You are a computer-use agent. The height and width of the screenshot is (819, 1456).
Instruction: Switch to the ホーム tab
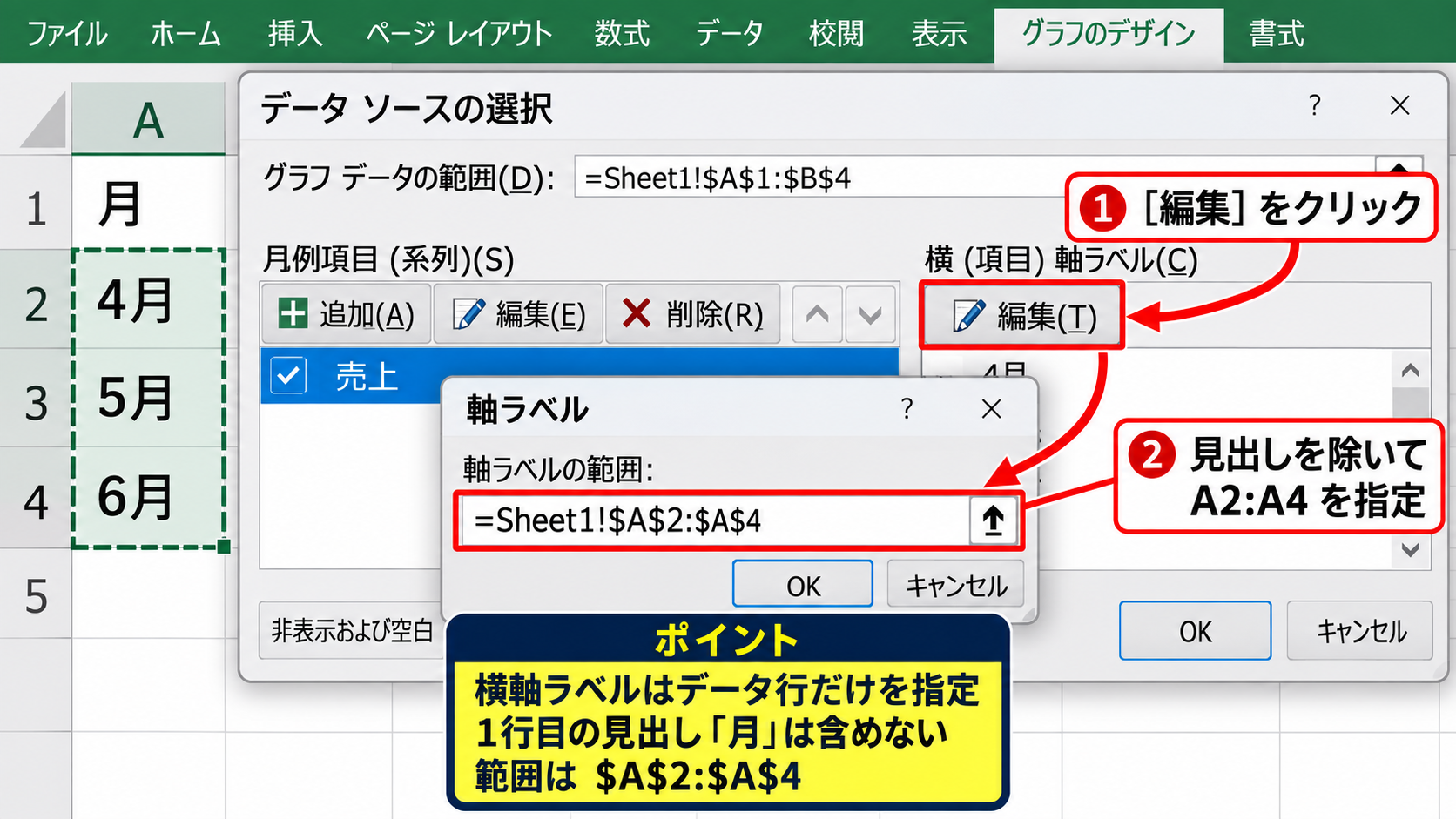tap(185, 34)
